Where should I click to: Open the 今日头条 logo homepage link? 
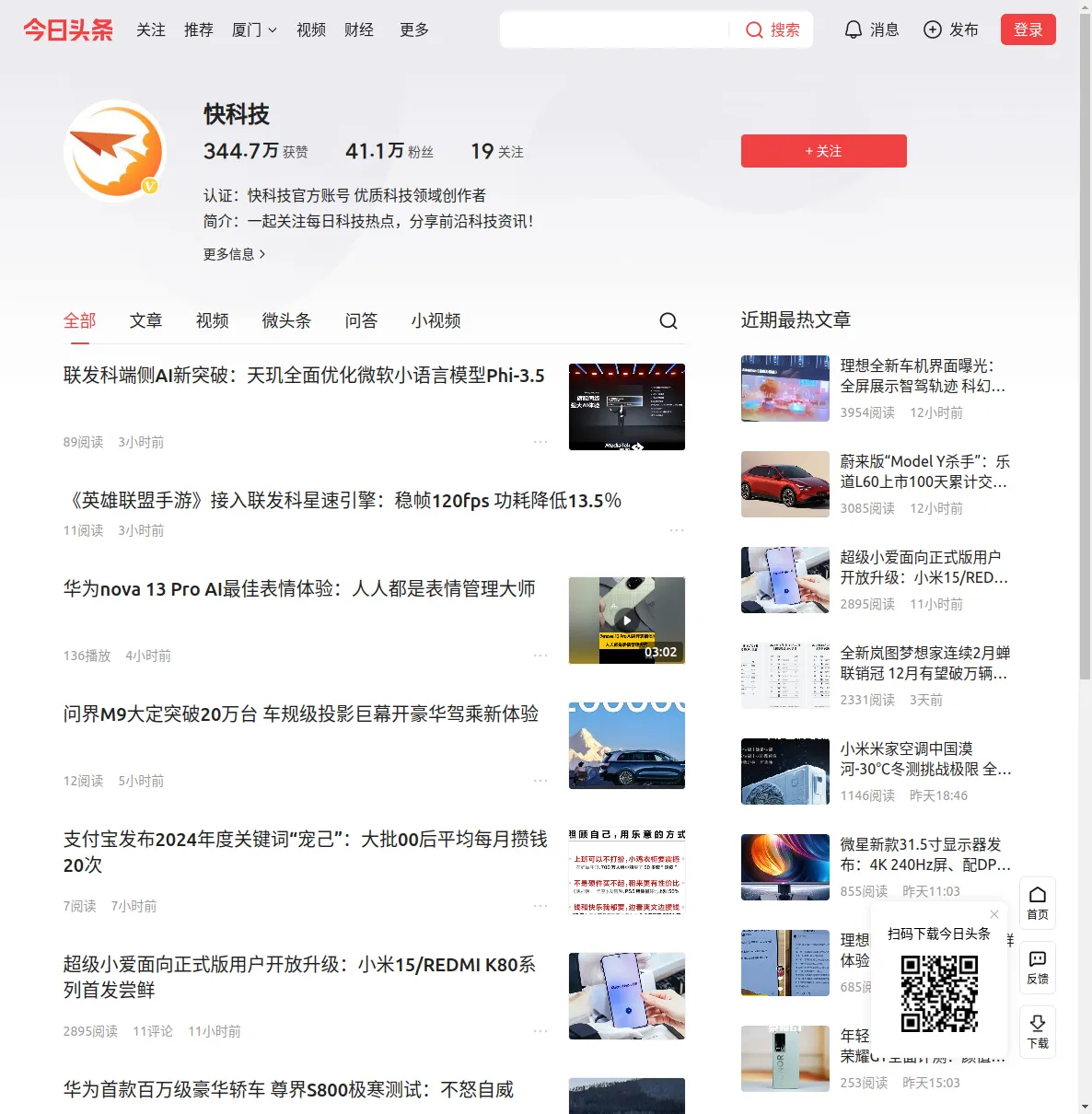coord(68,29)
